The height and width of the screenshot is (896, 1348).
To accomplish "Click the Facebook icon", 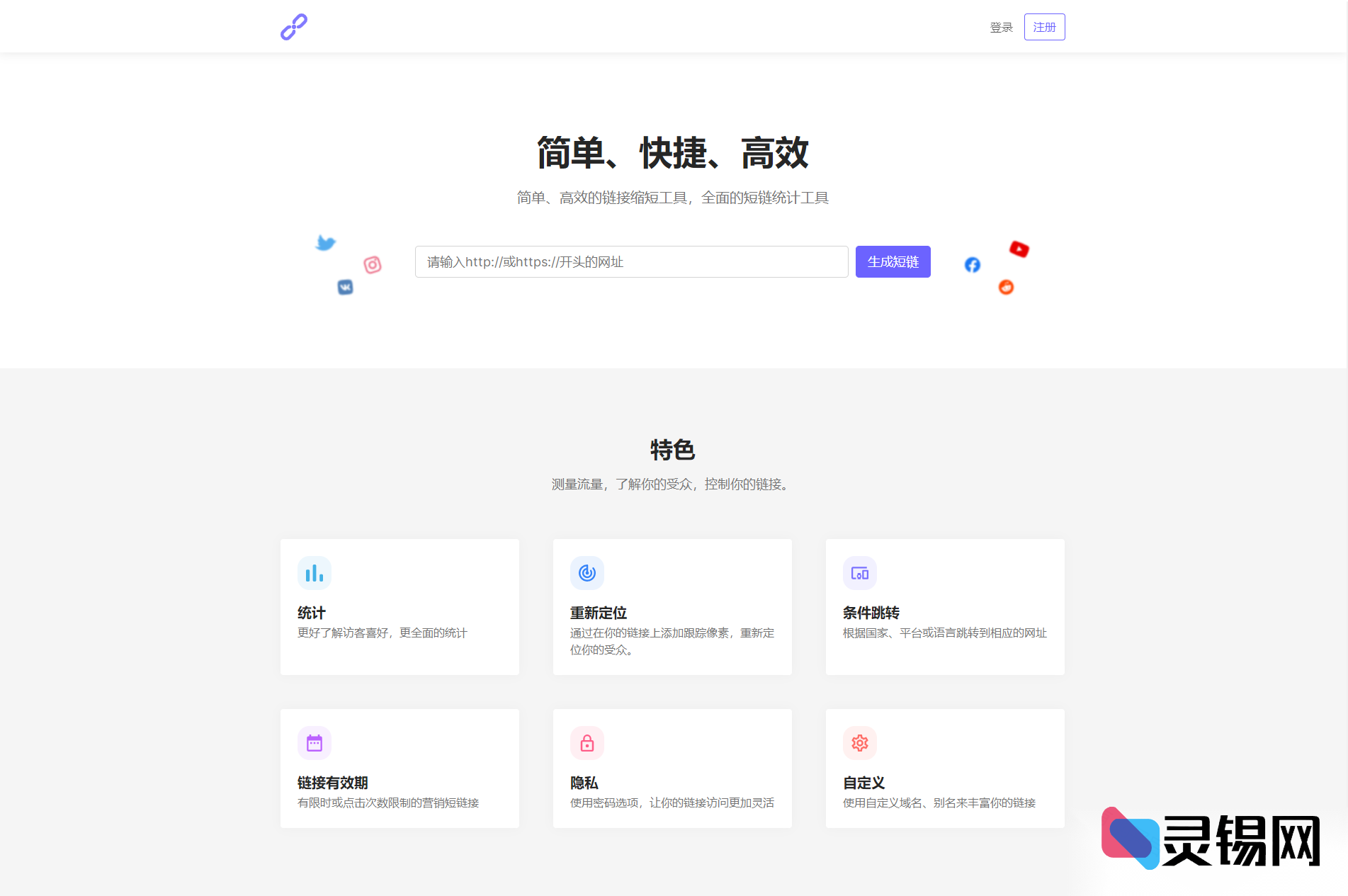I will coord(971,265).
